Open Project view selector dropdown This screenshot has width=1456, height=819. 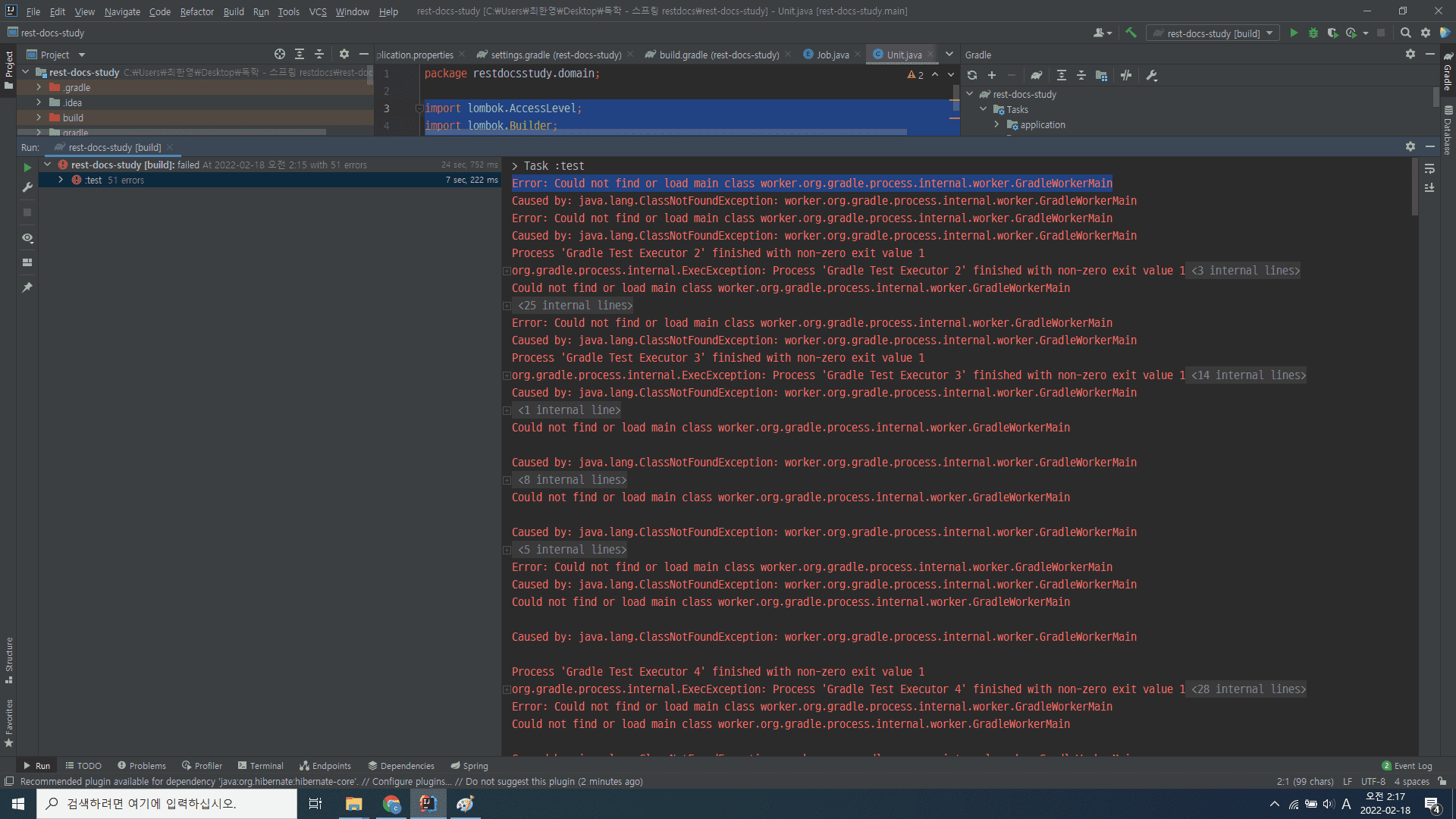(55, 55)
